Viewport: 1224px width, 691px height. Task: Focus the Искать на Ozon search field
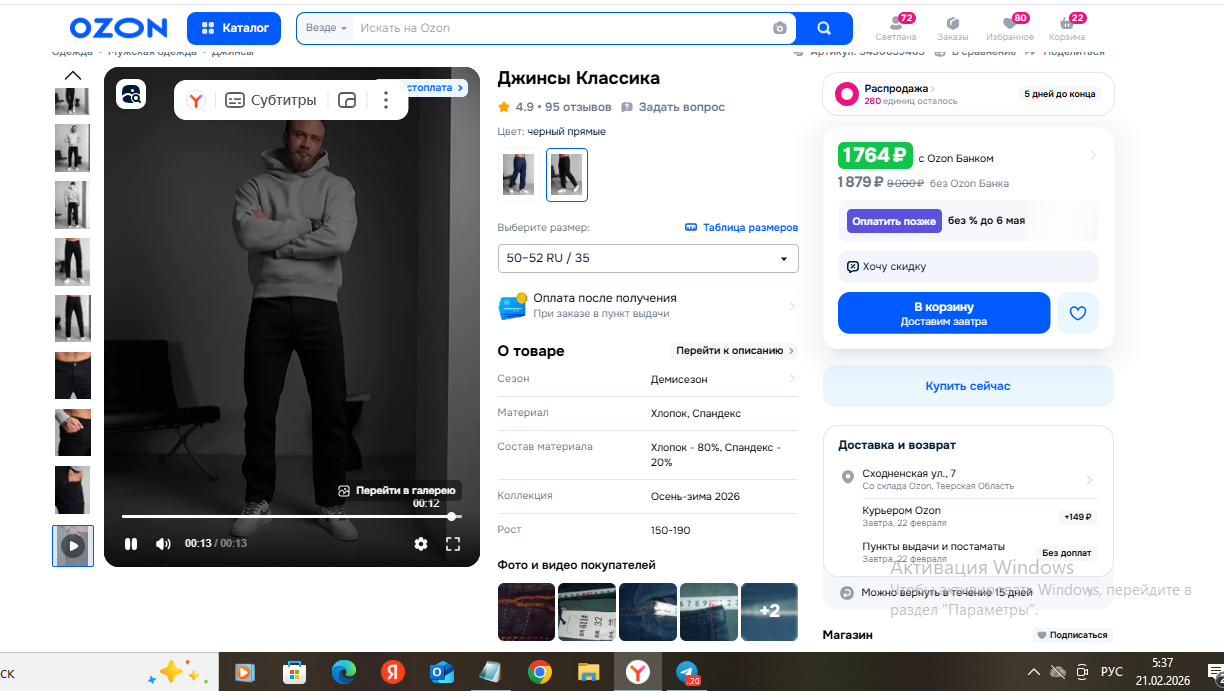560,28
